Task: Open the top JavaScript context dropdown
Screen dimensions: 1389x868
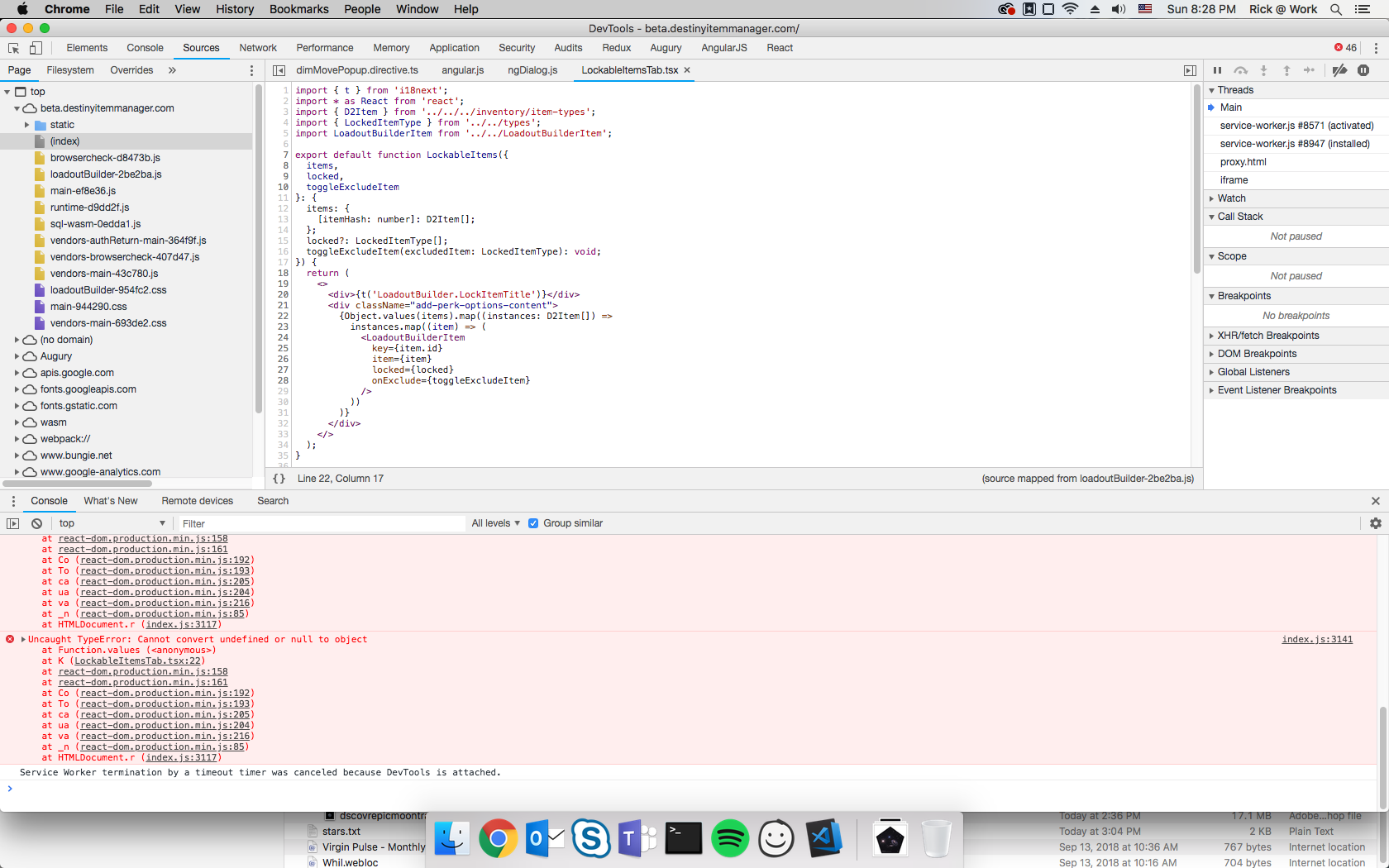Action: 112,523
